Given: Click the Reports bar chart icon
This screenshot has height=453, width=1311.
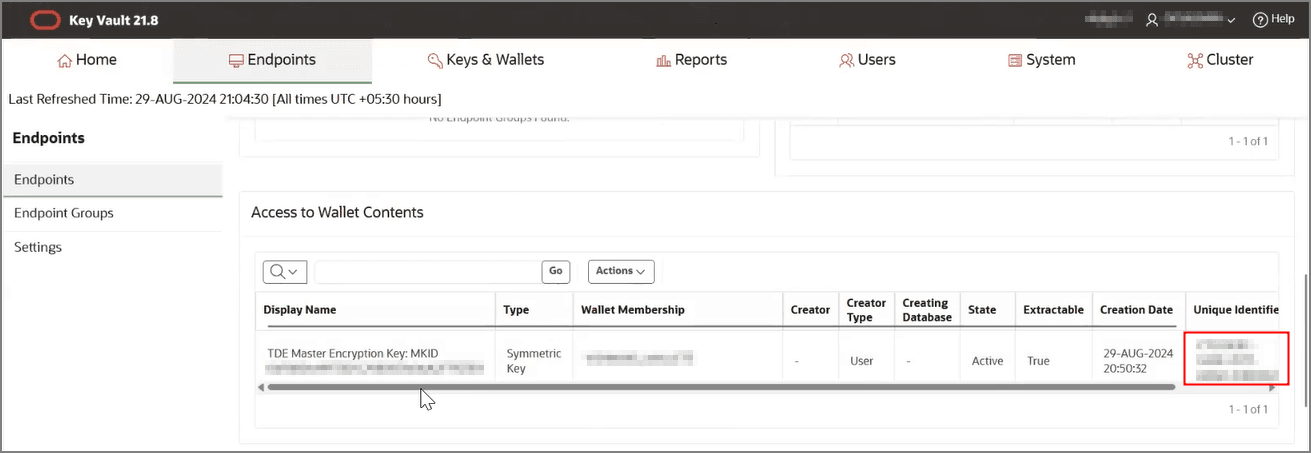Looking at the screenshot, I should (663, 61).
